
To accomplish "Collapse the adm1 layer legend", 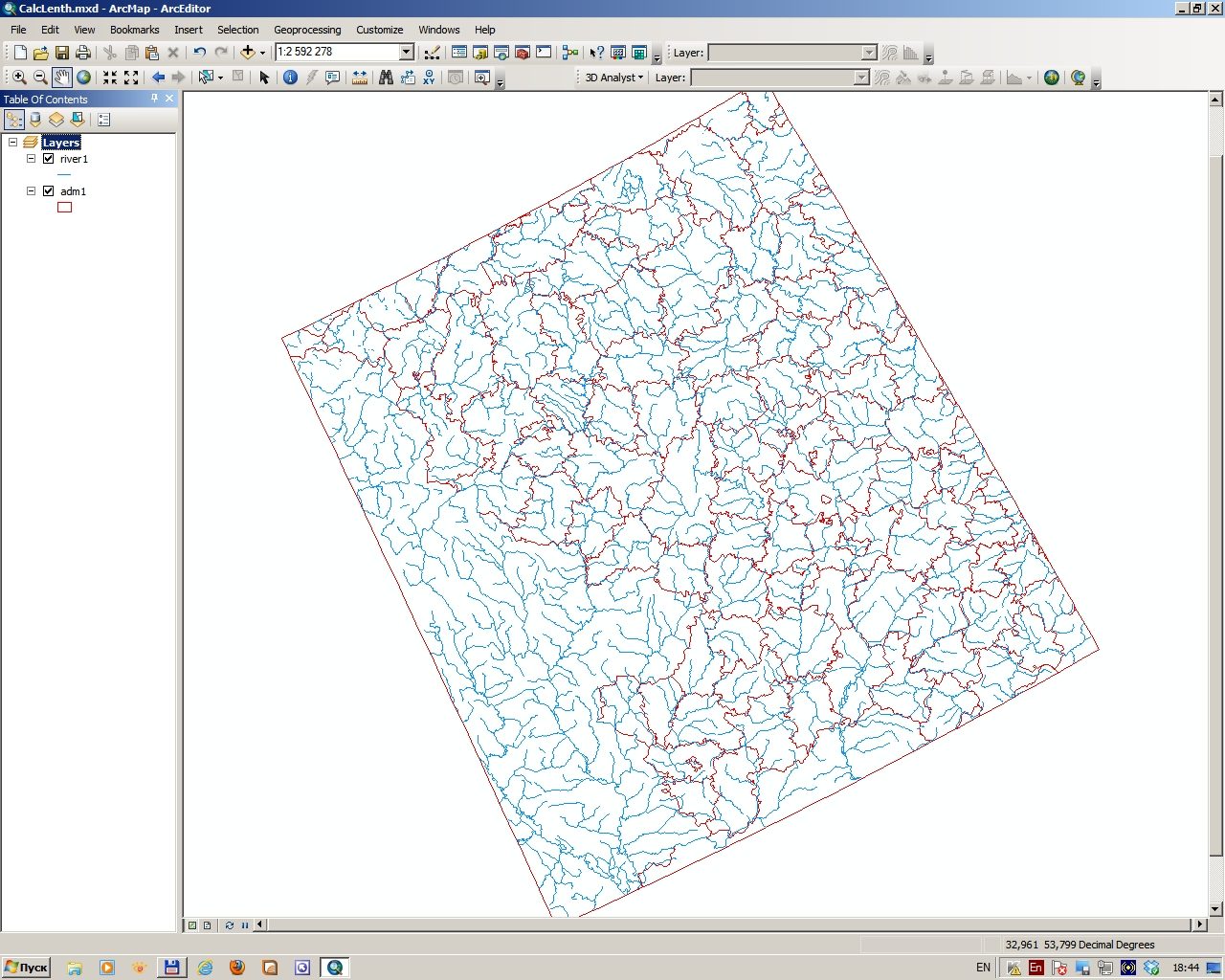I will pyautogui.click(x=31, y=191).
